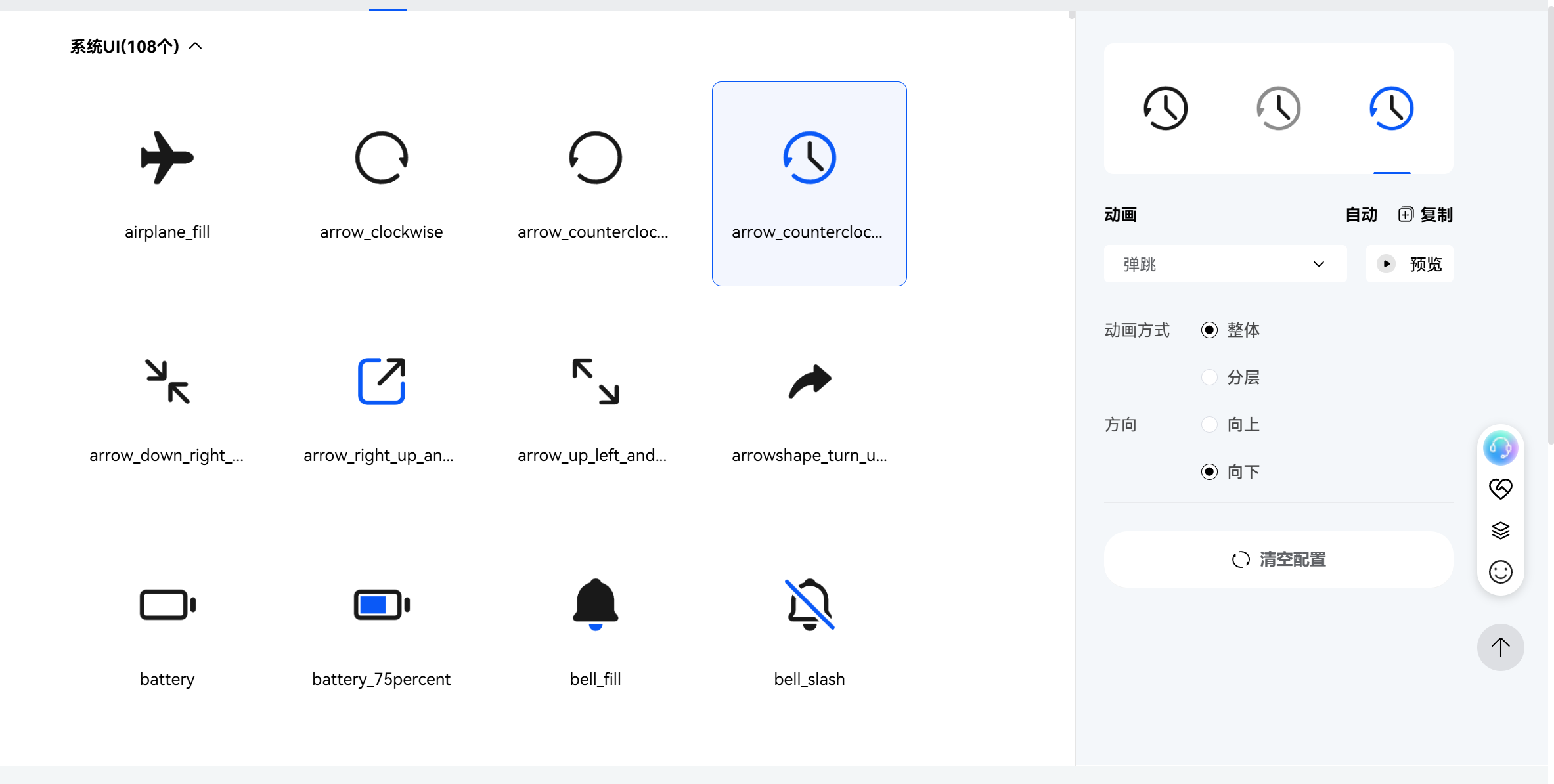Screen dimensions: 1554x784
Task: Select the 整体 animation mode radio
Action: point(1209,330)
